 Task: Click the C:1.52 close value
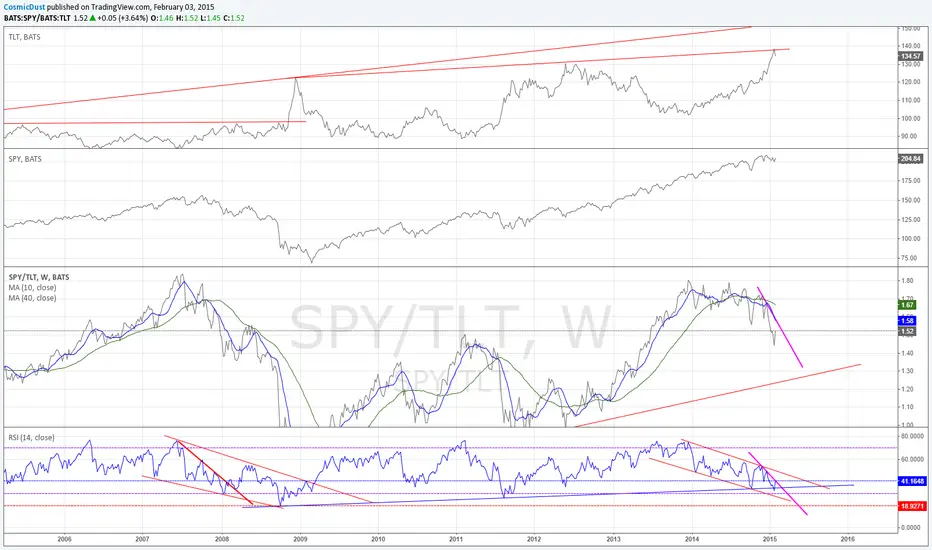pos(234,18)
